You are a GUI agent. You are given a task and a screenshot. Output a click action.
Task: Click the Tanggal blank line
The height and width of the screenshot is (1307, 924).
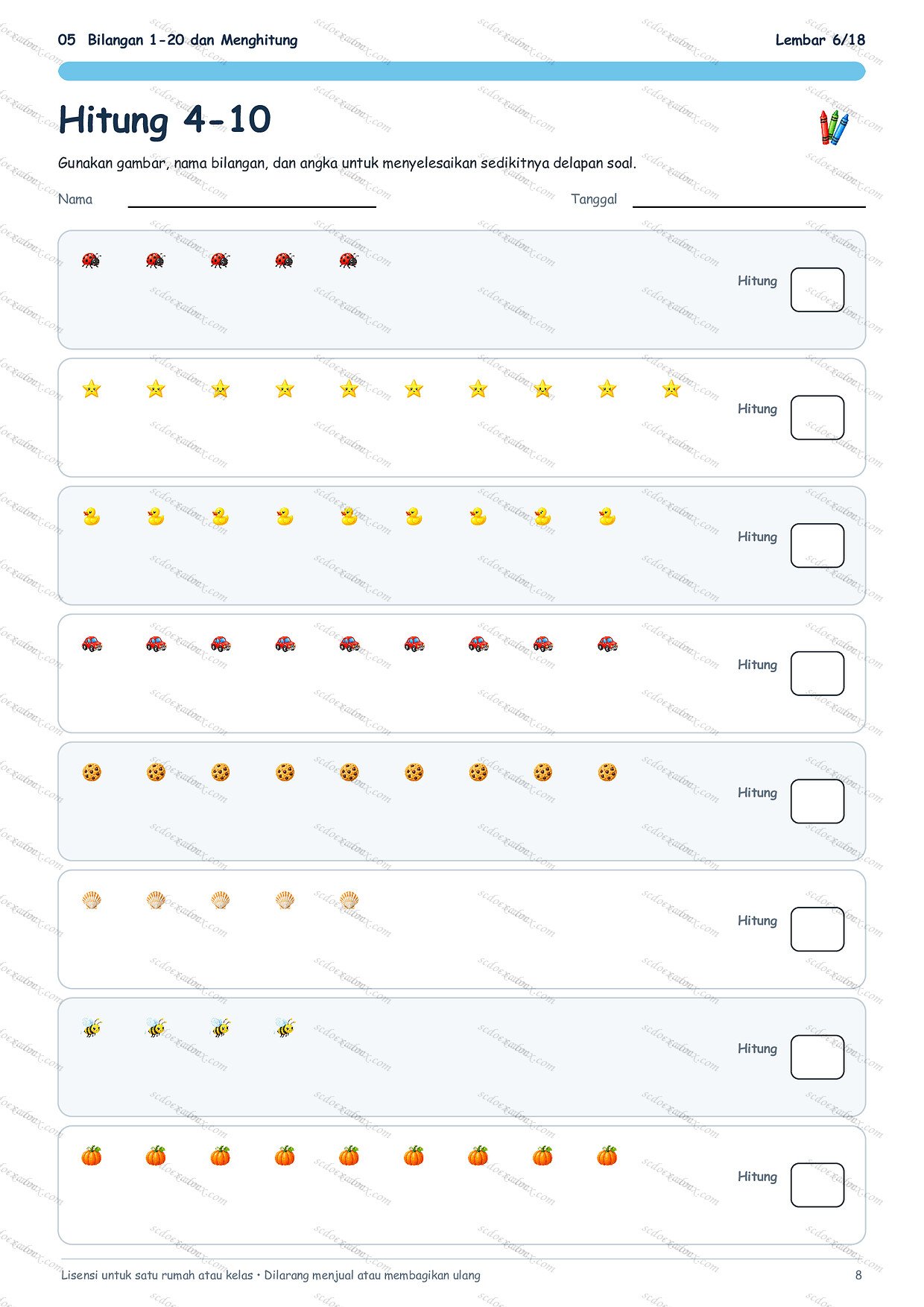[749, 206]
